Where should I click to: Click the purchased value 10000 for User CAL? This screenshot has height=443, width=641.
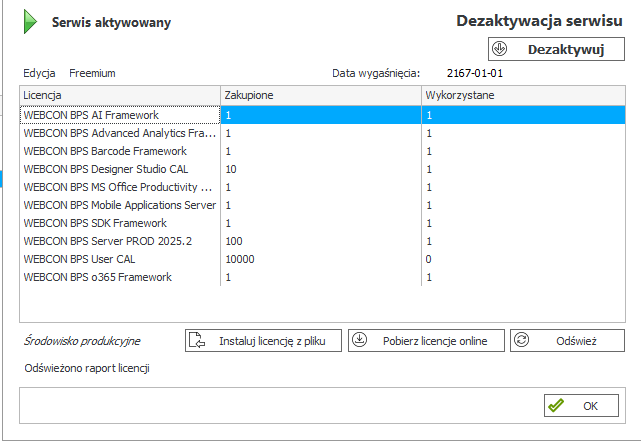point(240,259)
